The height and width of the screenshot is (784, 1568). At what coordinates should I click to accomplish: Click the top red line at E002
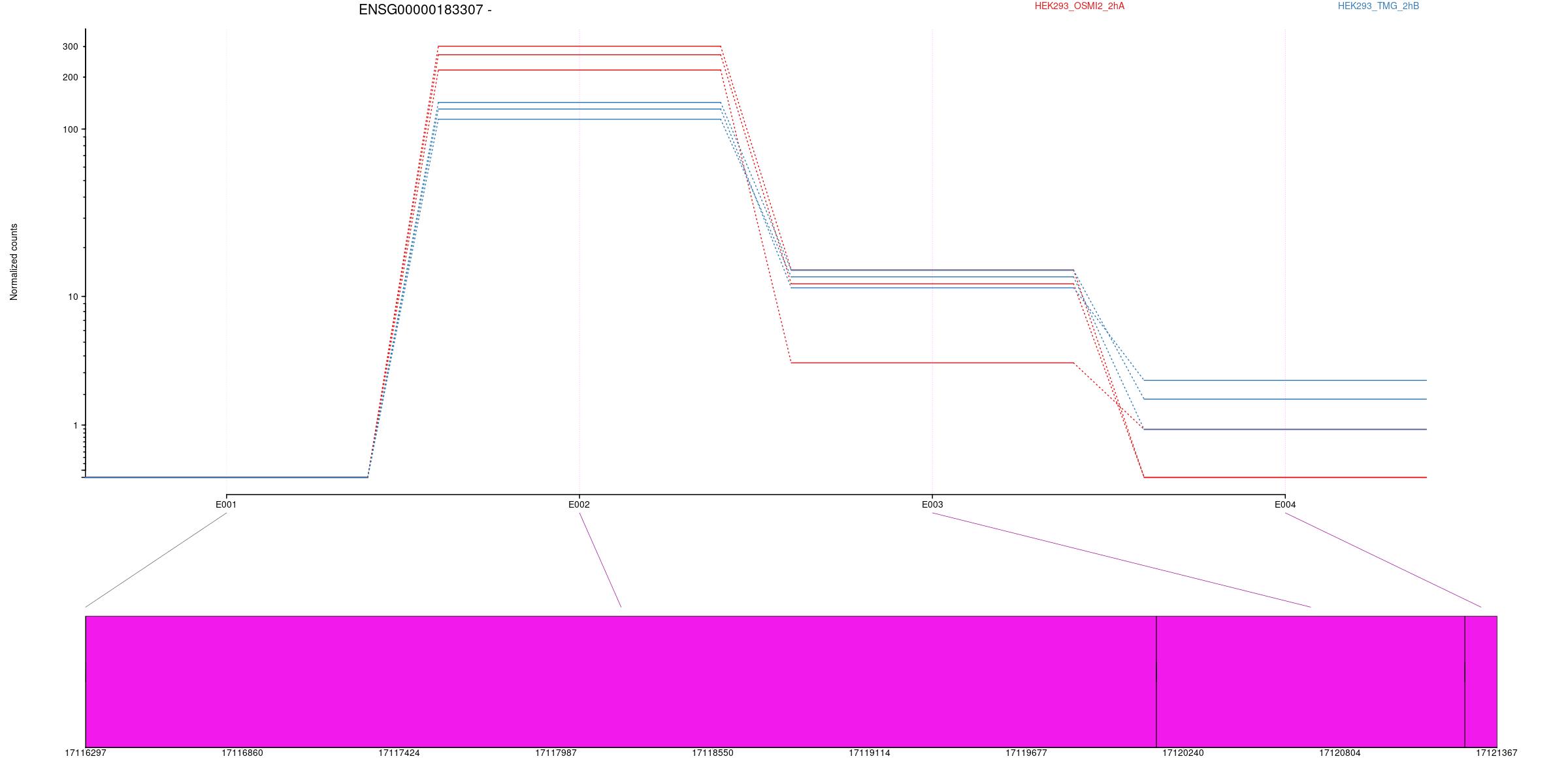(x=580, y=46)
